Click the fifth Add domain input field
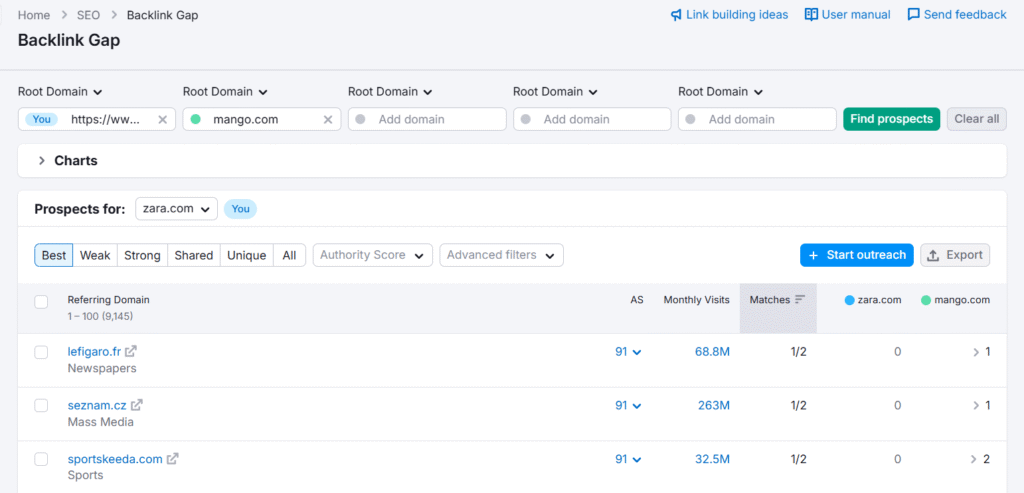1024x493 pixels. tap(758, 119)
